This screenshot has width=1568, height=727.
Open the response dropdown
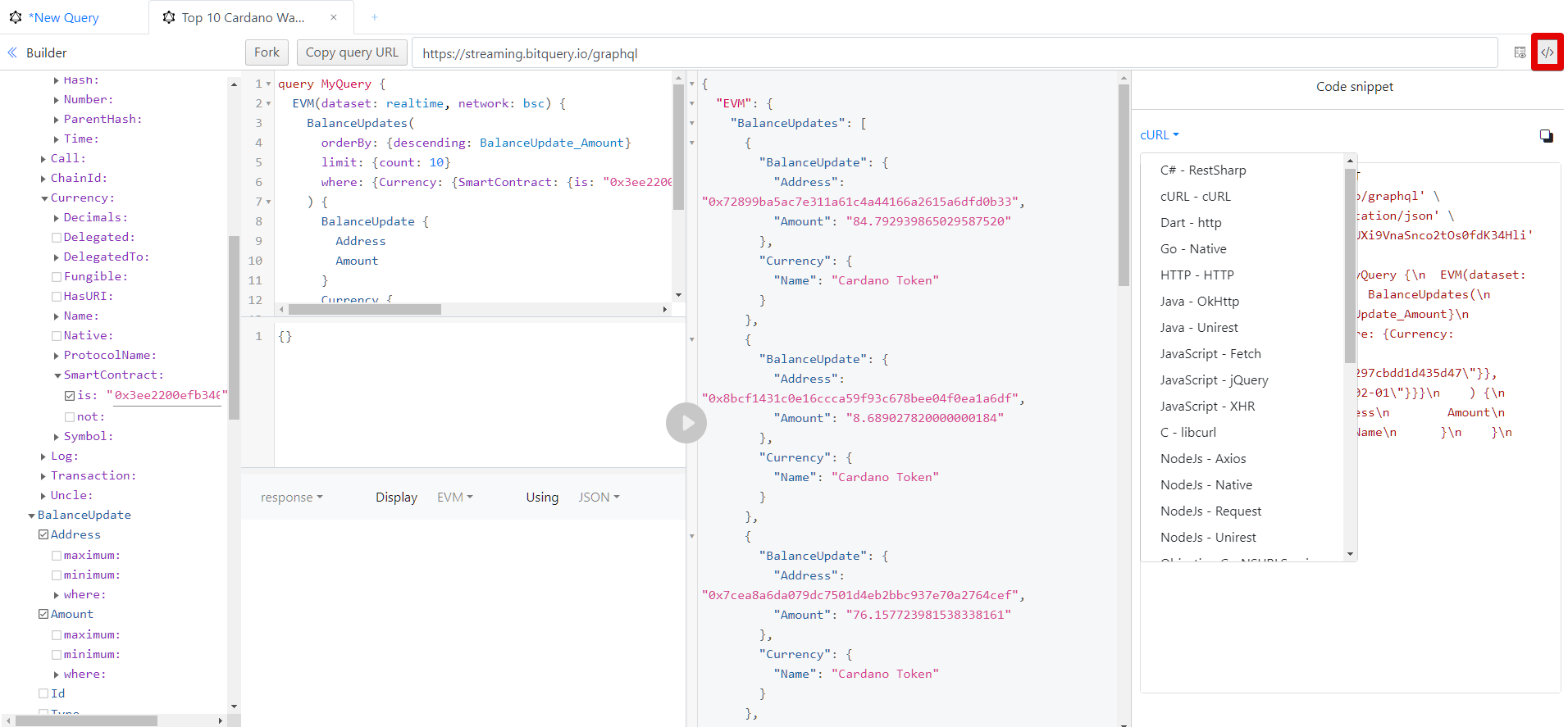(291, 498)
